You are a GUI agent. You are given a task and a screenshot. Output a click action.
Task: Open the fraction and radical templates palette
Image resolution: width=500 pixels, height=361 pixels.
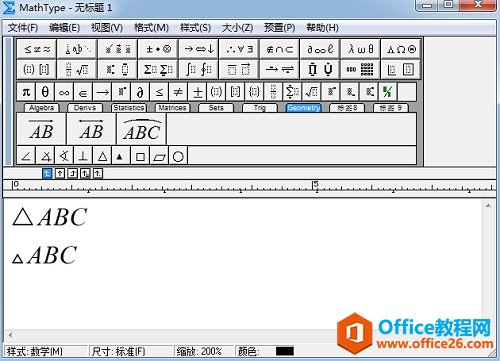[x=77, y=69]
